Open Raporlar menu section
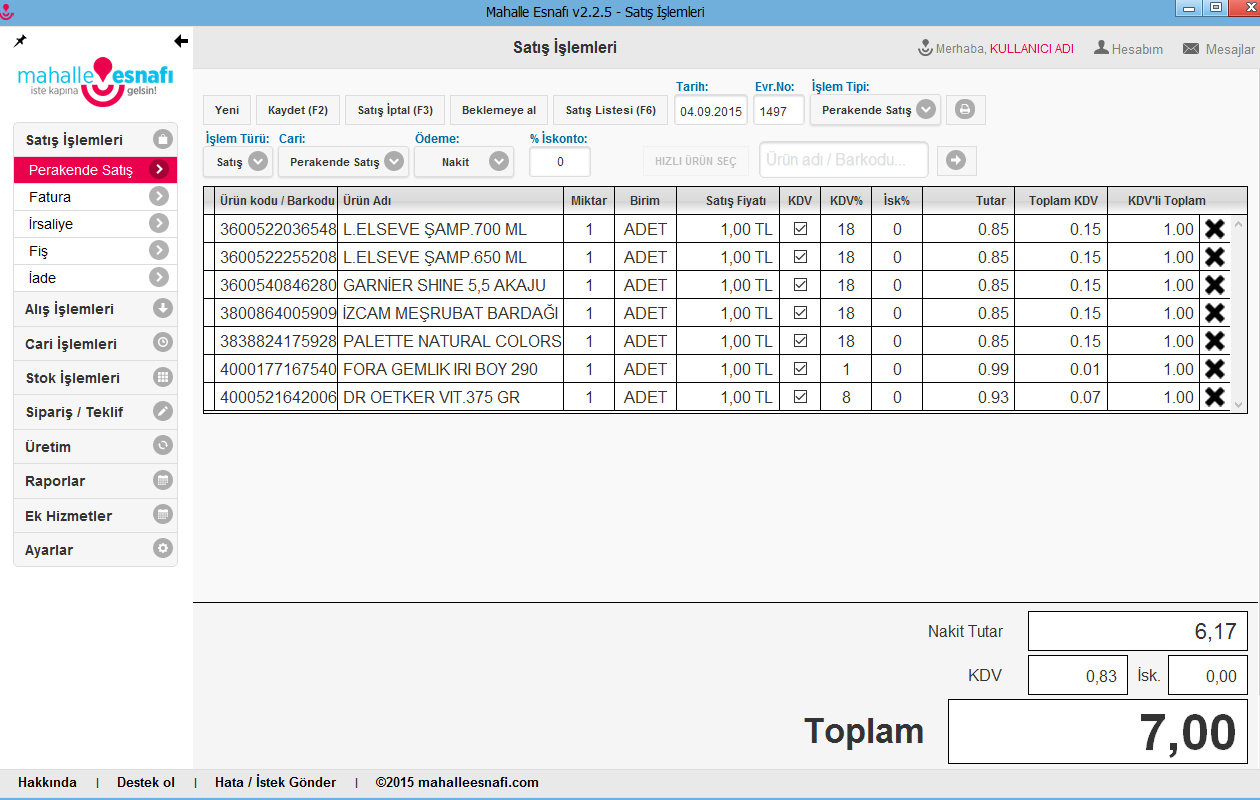 95,481
